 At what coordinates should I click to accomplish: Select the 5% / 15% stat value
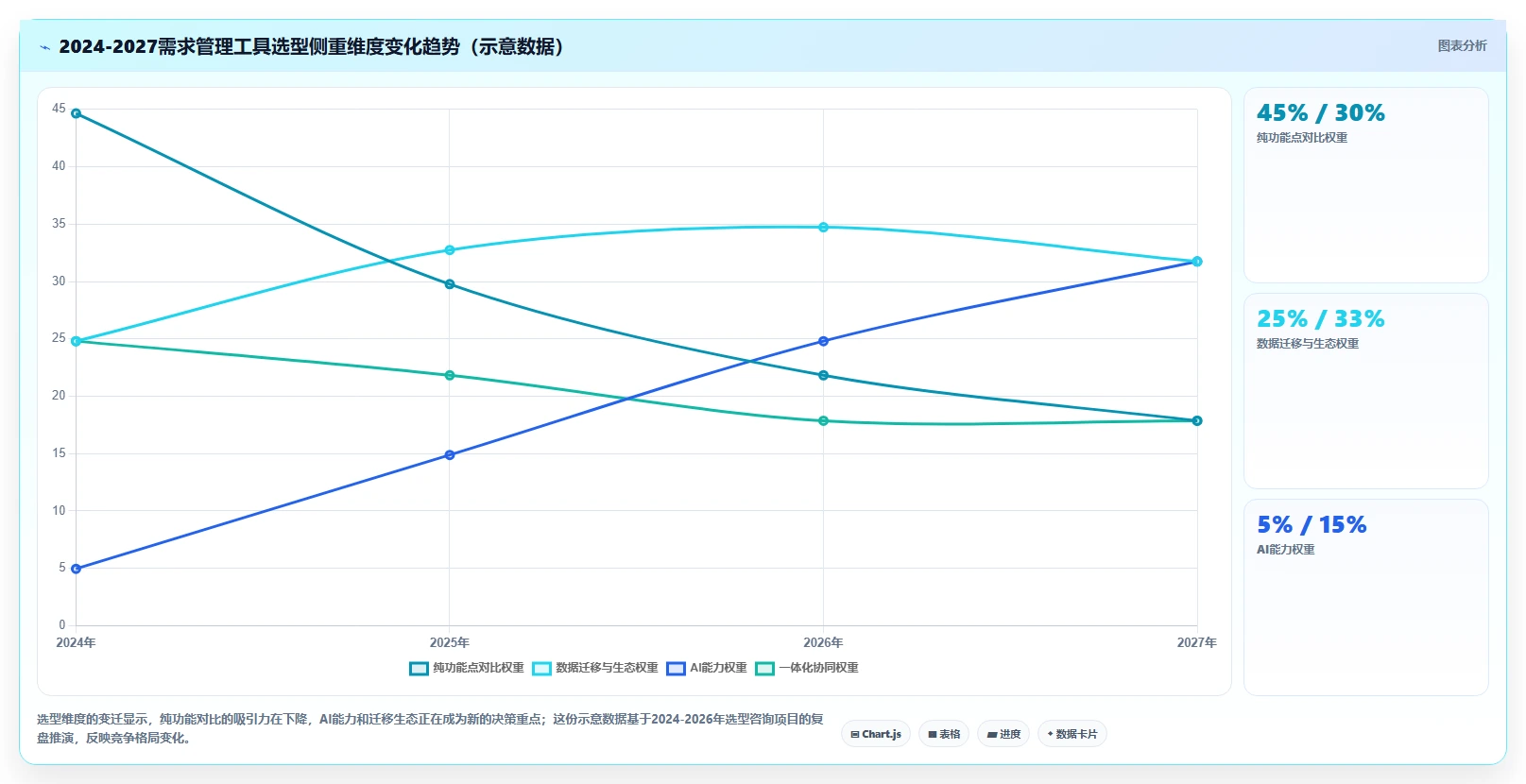[x=1312, y=525]
